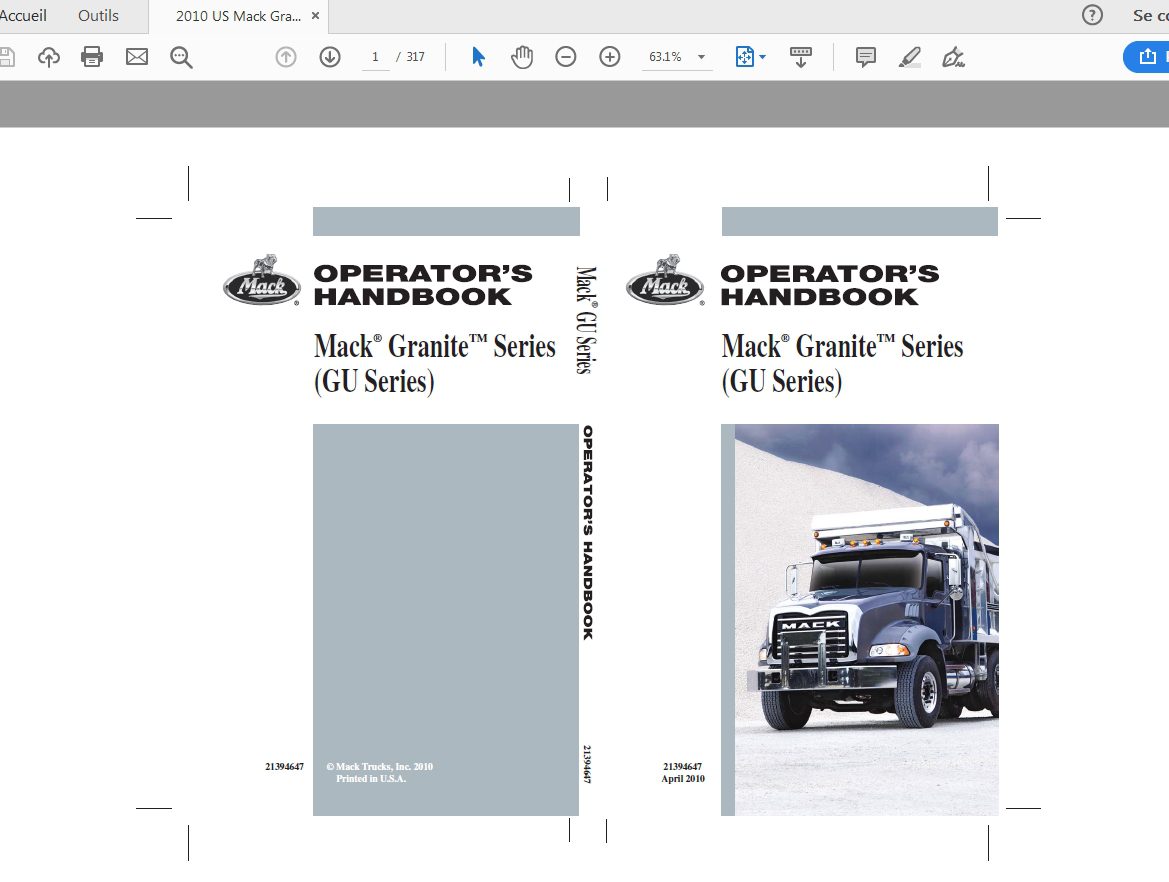Click the back cover OPERATOR'S HANDBOOK title
Screen dimensions: 1169x882
point(423,285)
